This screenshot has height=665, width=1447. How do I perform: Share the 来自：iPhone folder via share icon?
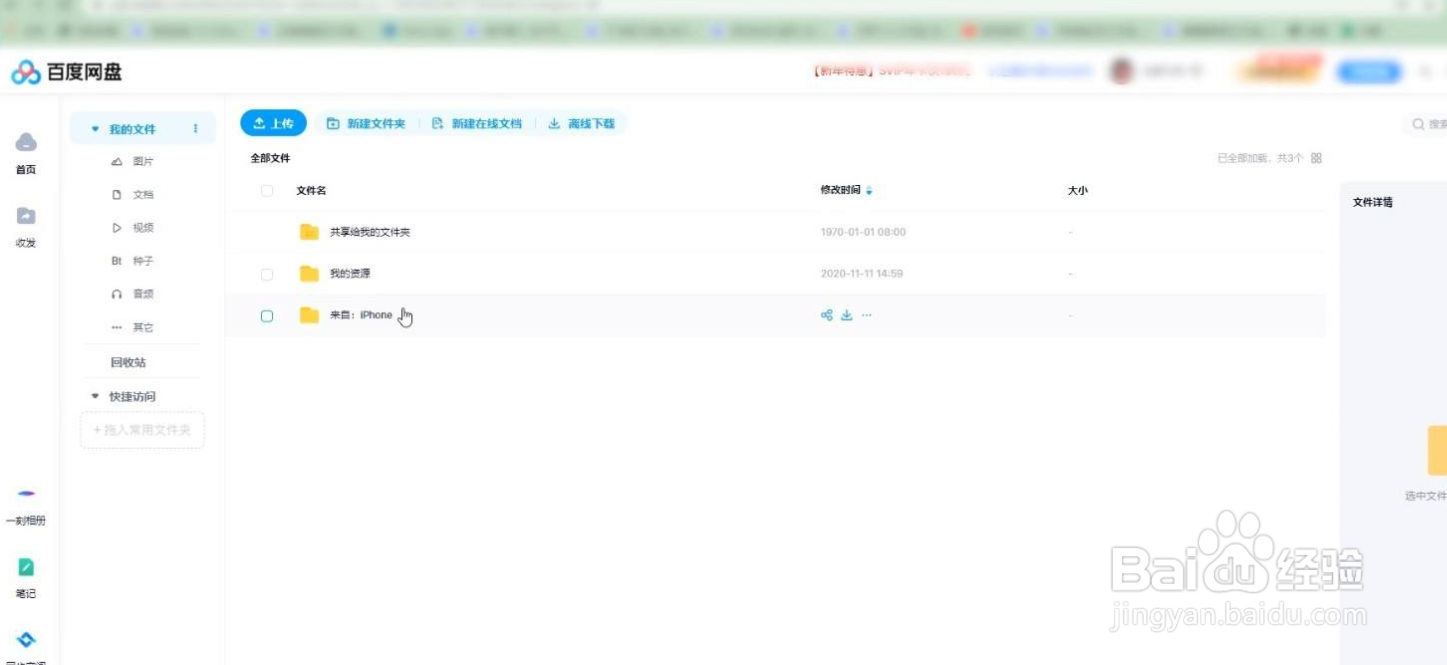click(x=825, y=314)
